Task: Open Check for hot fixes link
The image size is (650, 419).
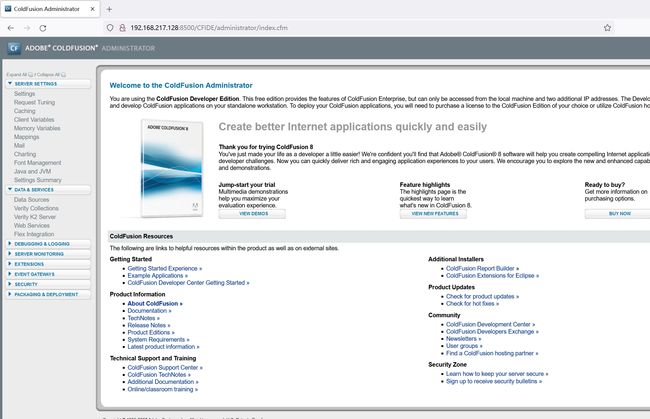Action: pos(473,304)
